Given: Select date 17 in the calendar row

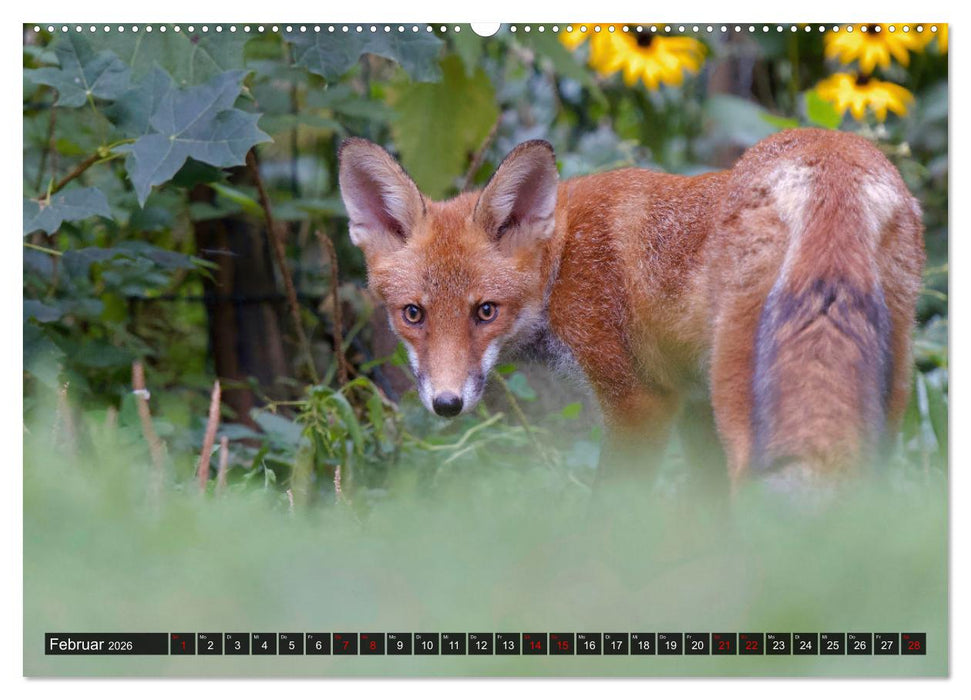Looking at the screenshot, I should coord(615,644).
